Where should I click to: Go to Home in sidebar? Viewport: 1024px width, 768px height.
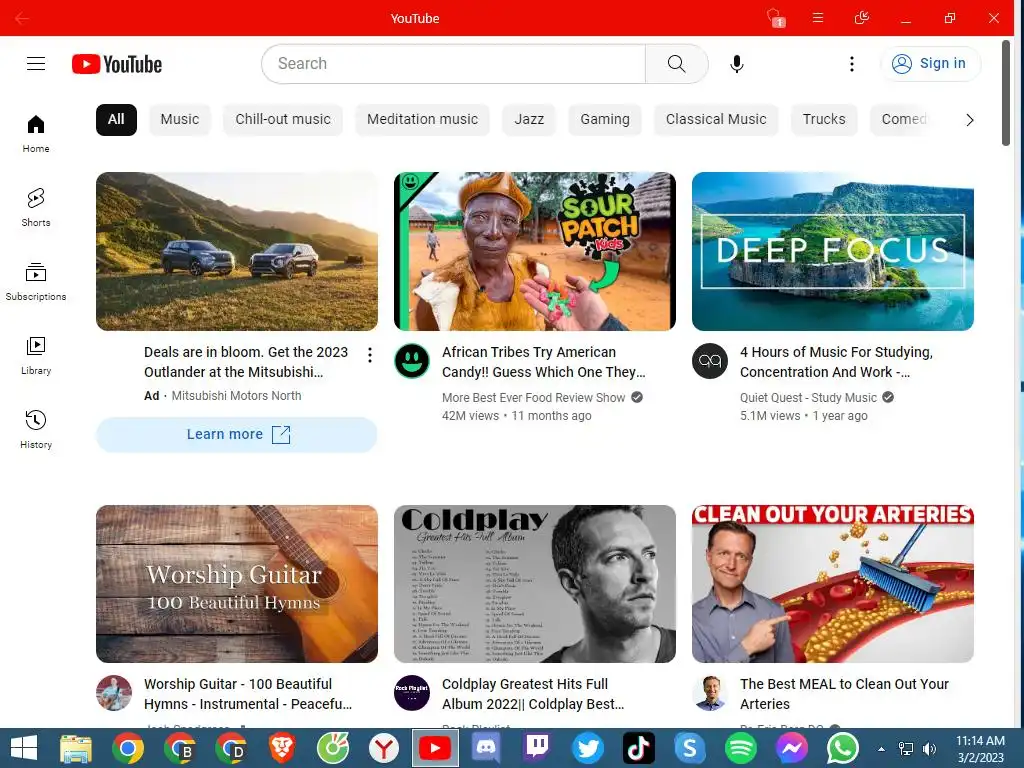coord(36,134)
